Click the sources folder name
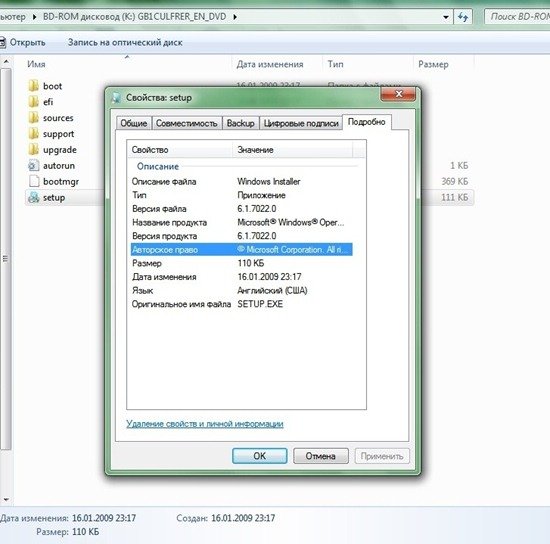Viewport: 550px width, 544px height. (x=58, y=118)
